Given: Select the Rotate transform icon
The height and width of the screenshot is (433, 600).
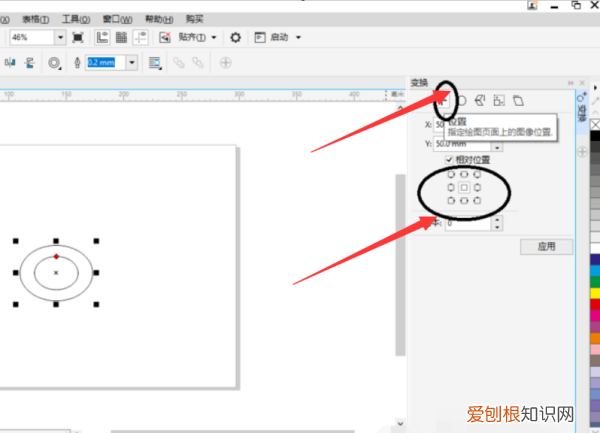Looking at the screenshot, I should 461,100.
